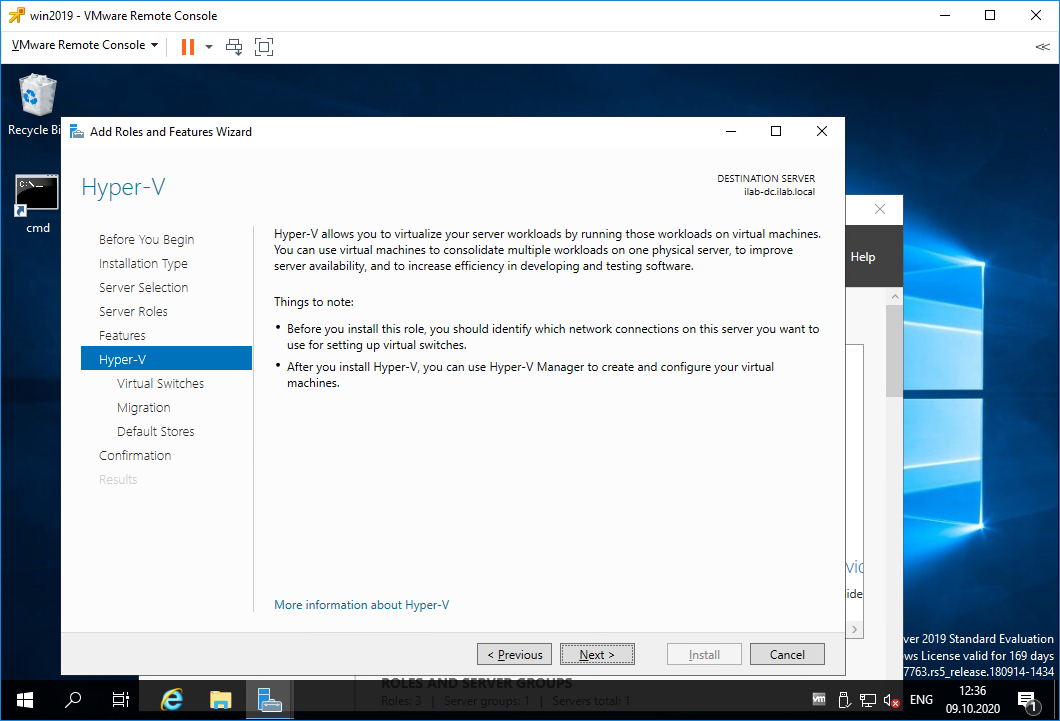
Task: Open network status tray icon
Action: click(867, 700)
